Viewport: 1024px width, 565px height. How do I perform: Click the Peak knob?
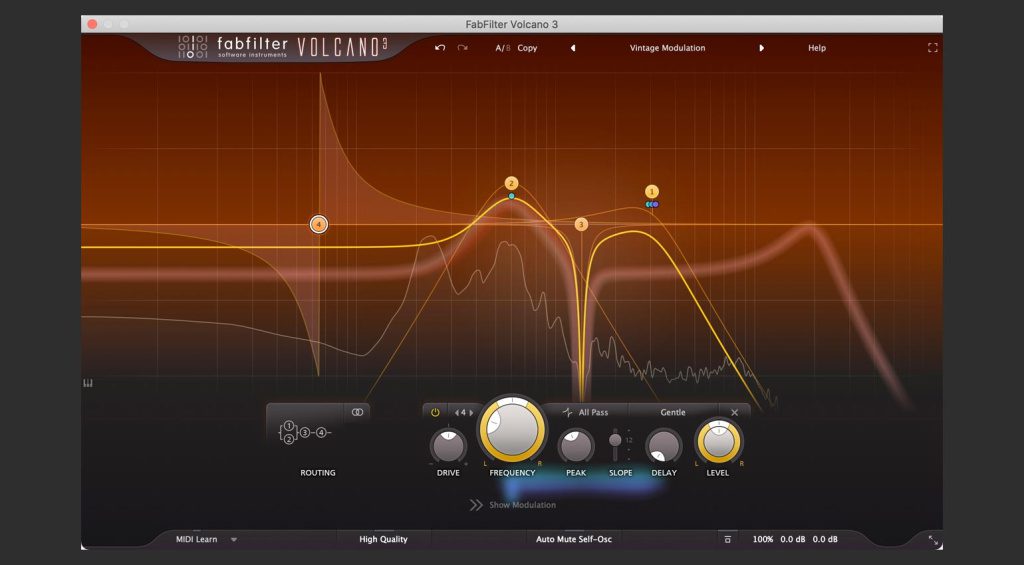click(575, 446)
